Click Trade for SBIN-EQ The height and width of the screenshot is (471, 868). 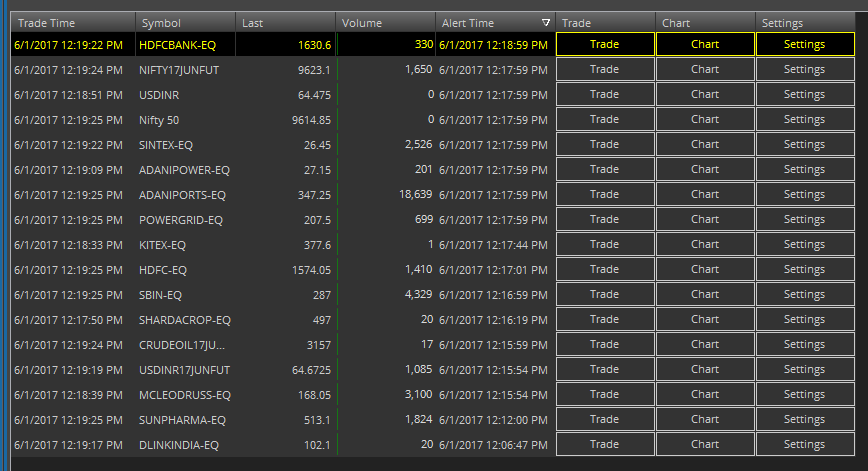pyautogui.click(x=604, y=294)
